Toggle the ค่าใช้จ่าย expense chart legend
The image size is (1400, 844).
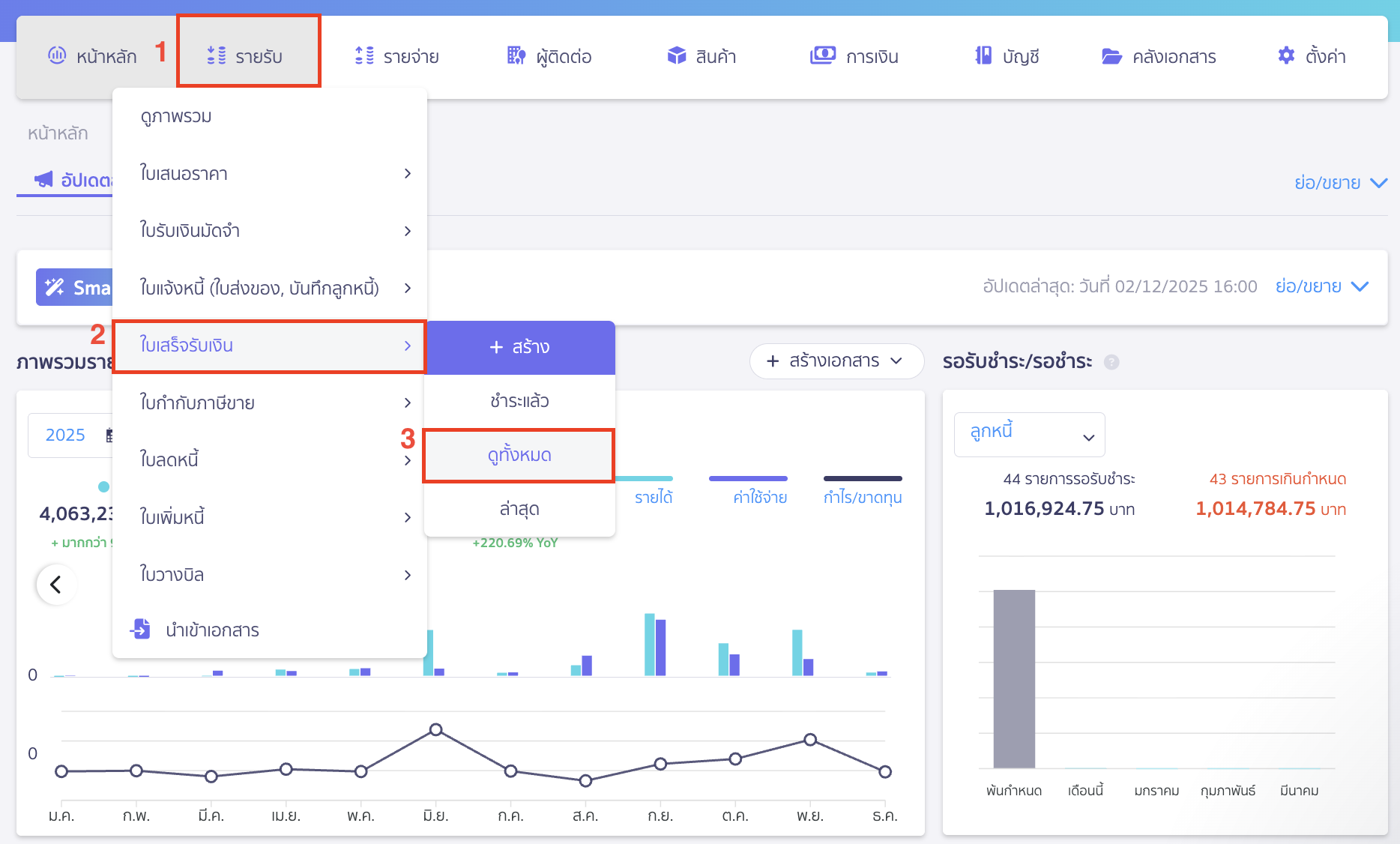pyautogui.click(x=759, y=497)
